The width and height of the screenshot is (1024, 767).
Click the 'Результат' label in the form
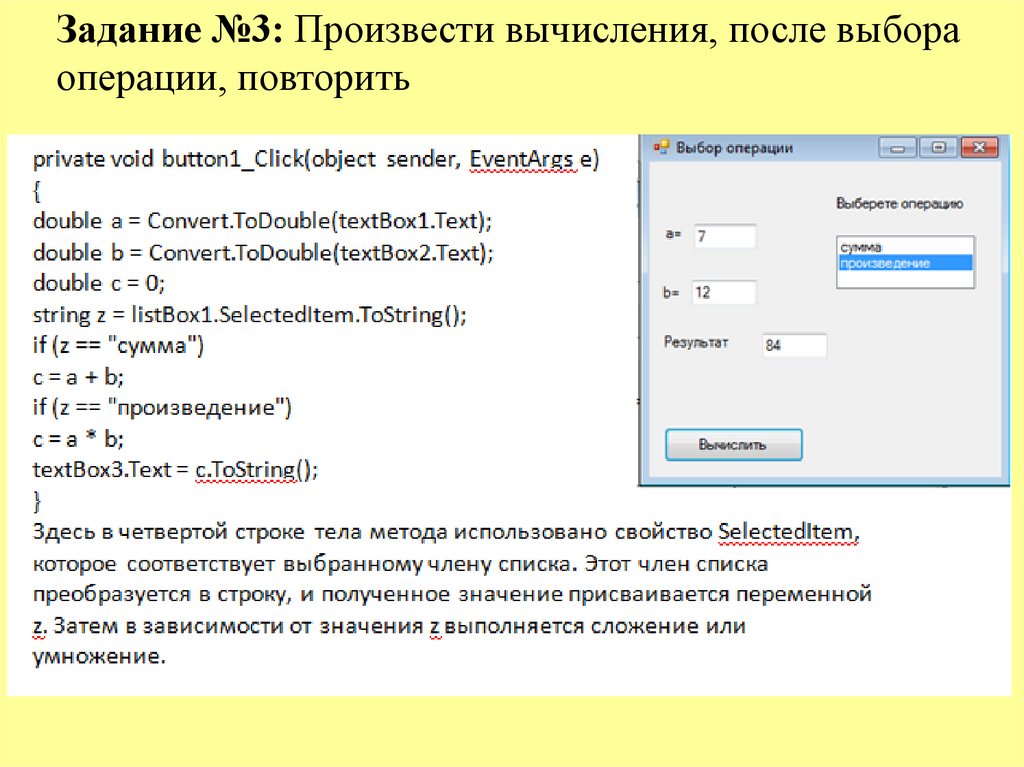tap(696, 343)
